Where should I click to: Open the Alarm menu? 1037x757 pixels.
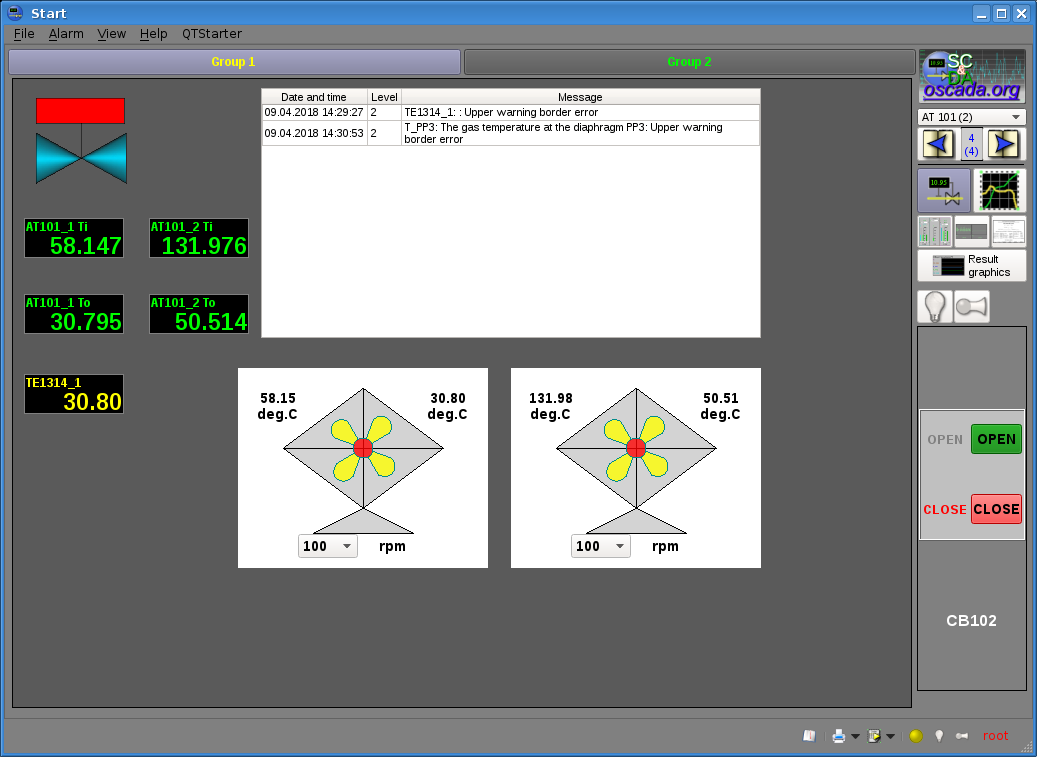pos(66,34)
